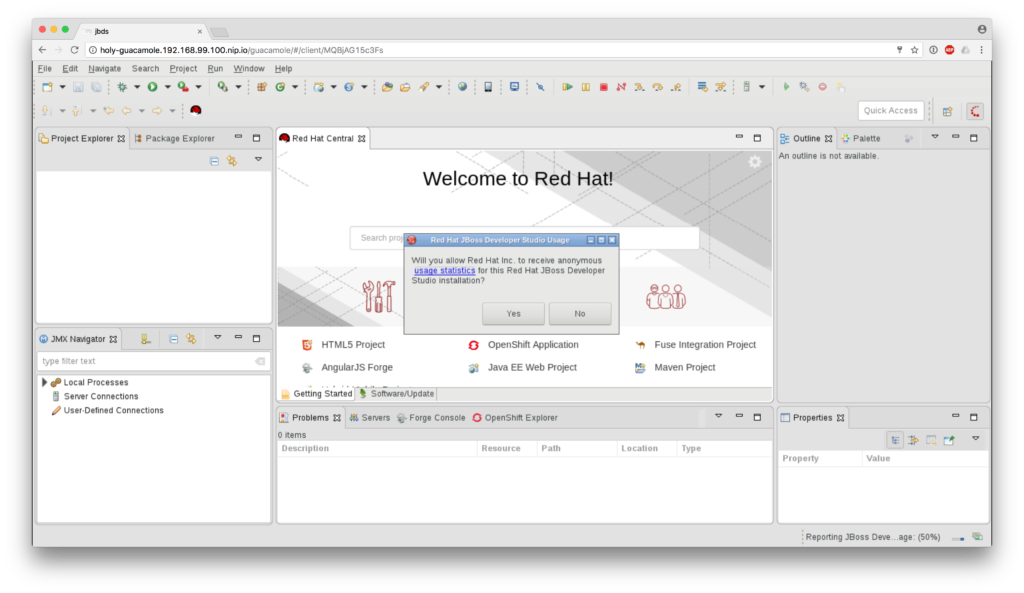Open the Navigate menu
Image resolution: width=1024 pixels, height=593 pixels.
click(104, 68)
